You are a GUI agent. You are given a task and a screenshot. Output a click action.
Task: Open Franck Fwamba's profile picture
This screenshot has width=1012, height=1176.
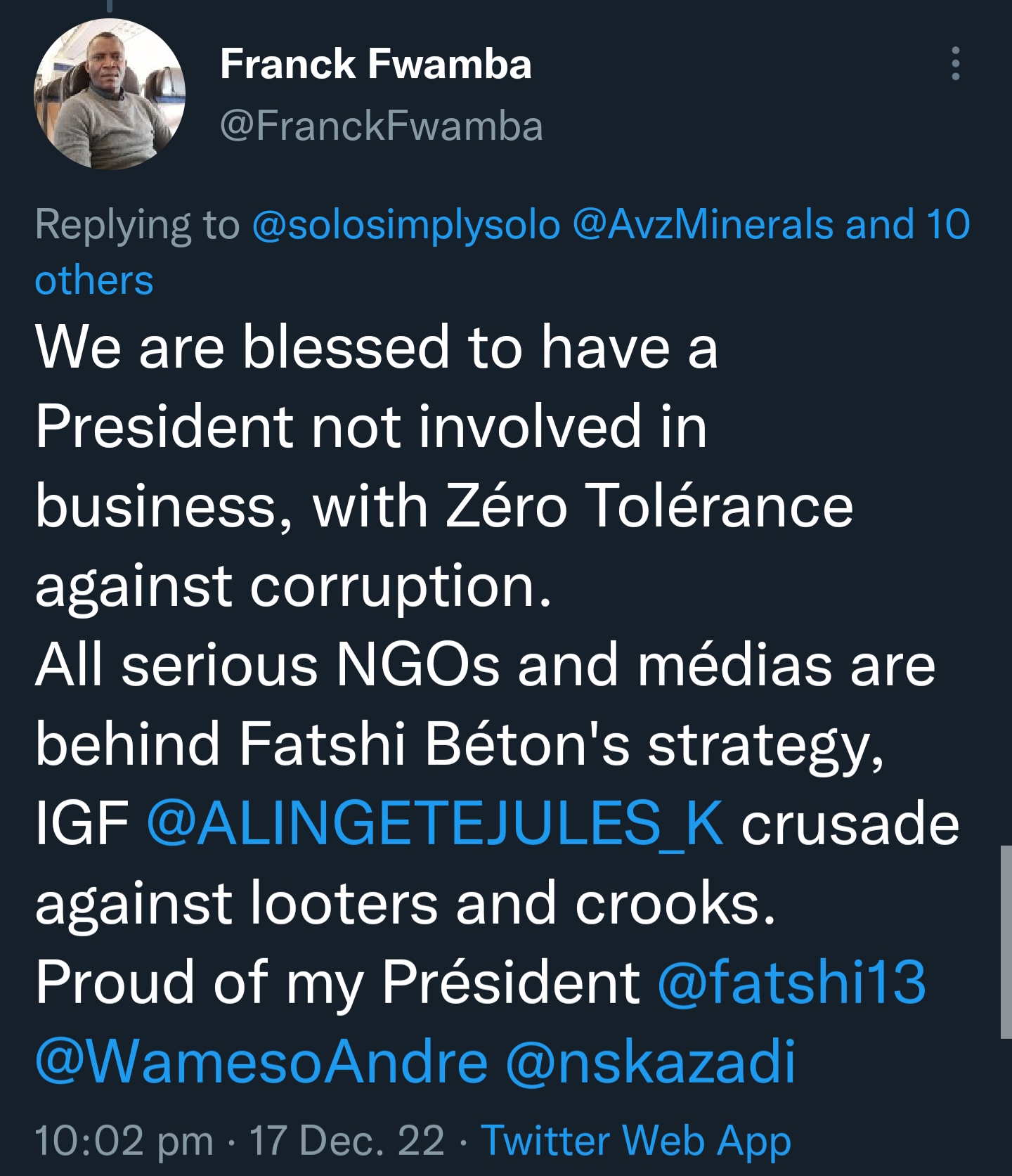tap(110, 94)
